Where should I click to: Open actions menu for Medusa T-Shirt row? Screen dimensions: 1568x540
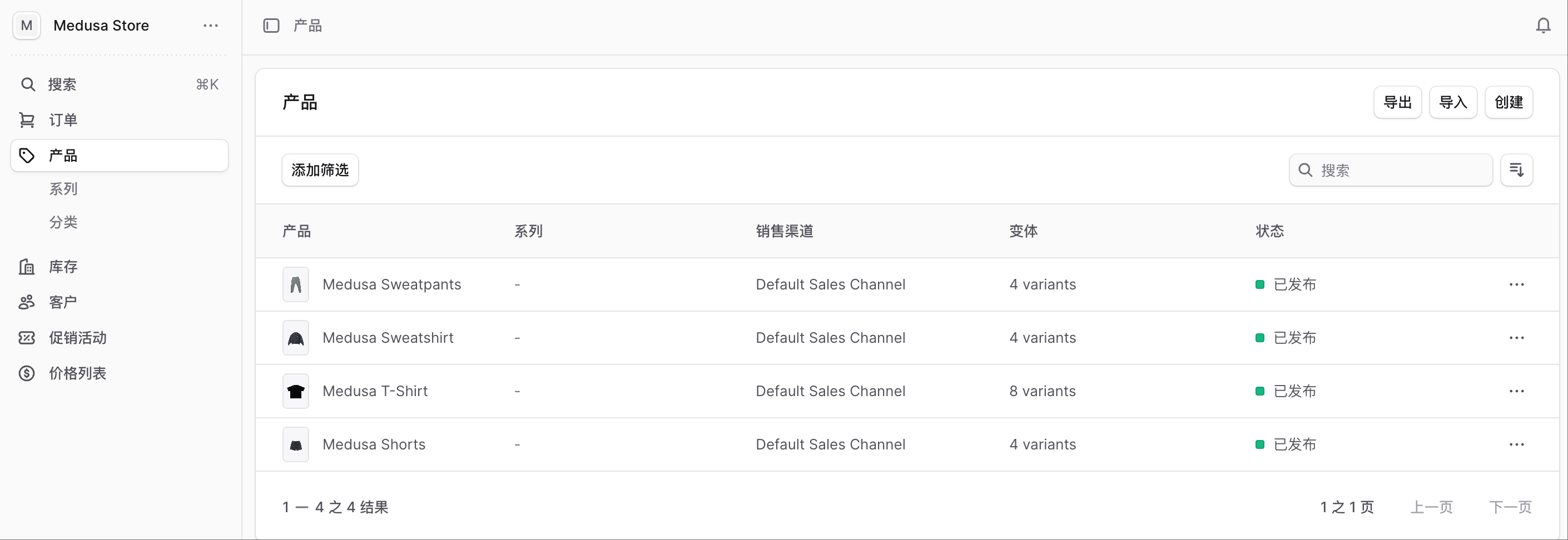tap(1516, 391)
